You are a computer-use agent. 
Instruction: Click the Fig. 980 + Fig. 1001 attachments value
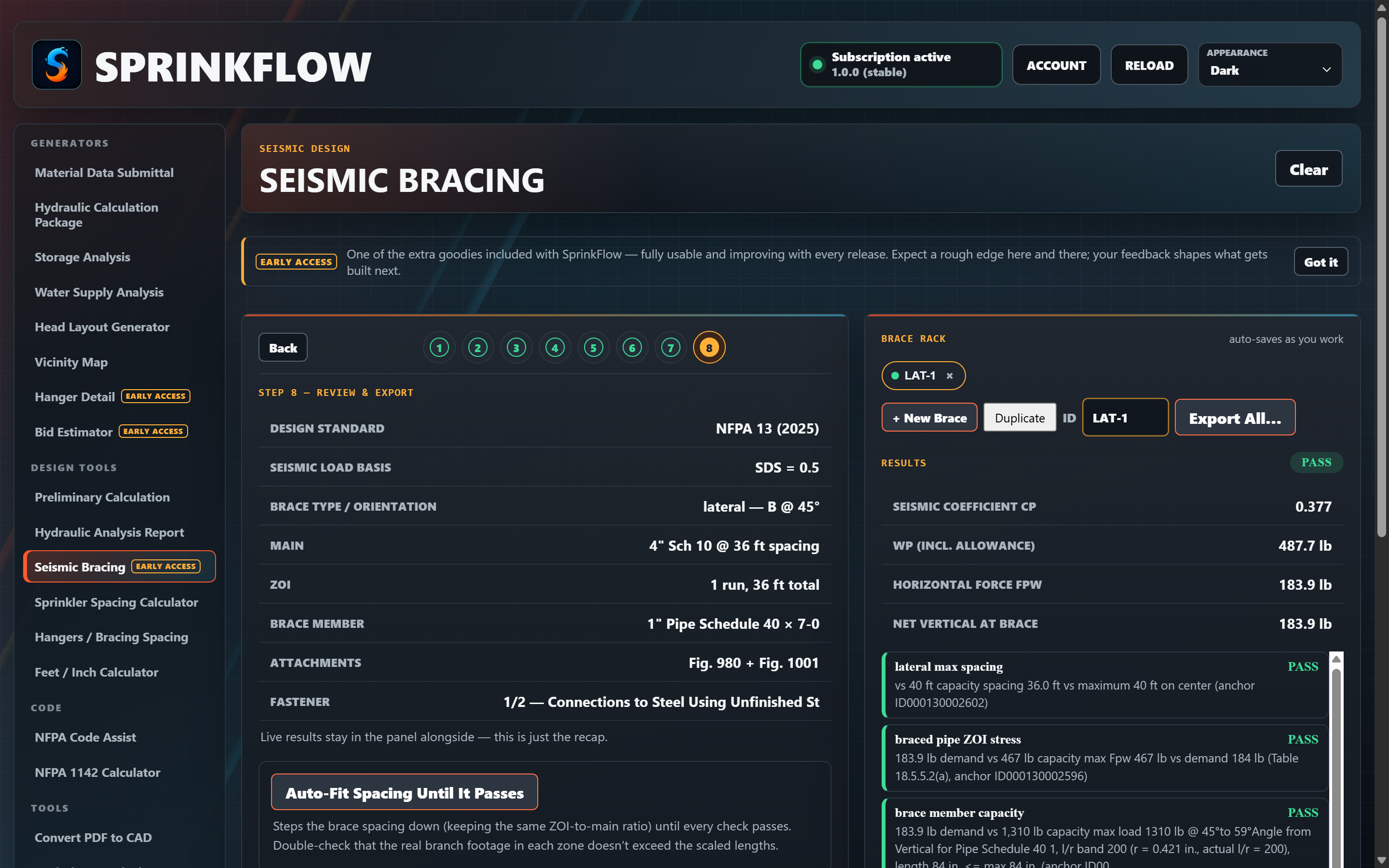[x=754, y=663]
